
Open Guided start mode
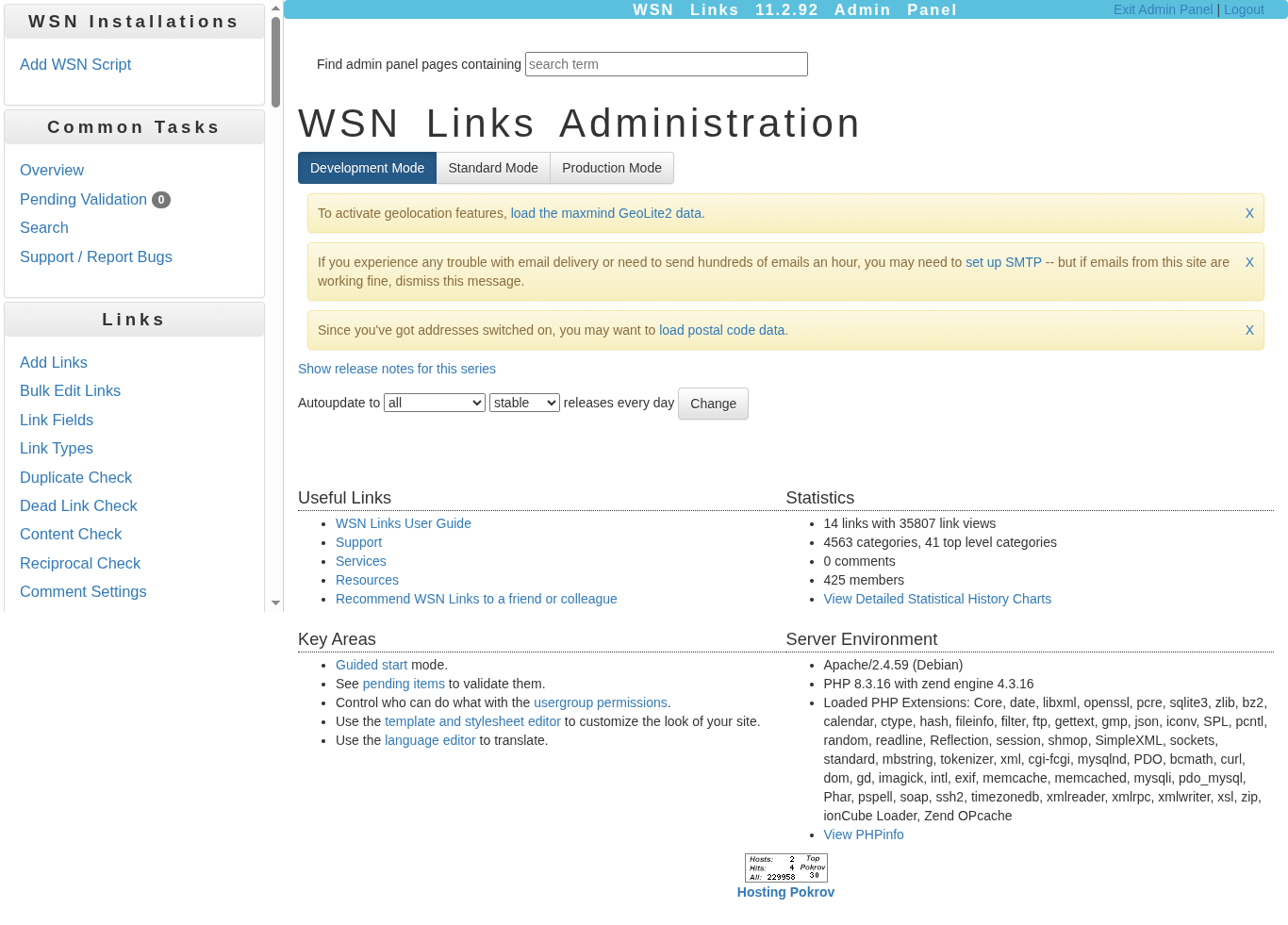click(372, 665)
